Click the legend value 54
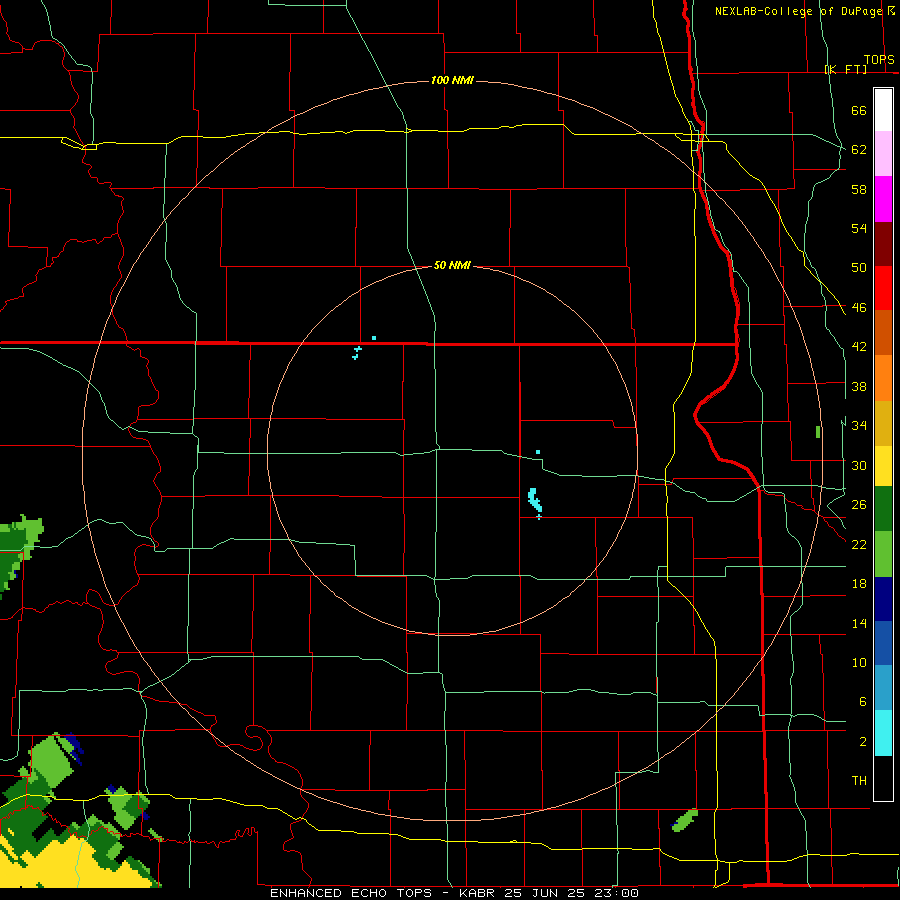The image size is (900, 900). tap(859, 228)
